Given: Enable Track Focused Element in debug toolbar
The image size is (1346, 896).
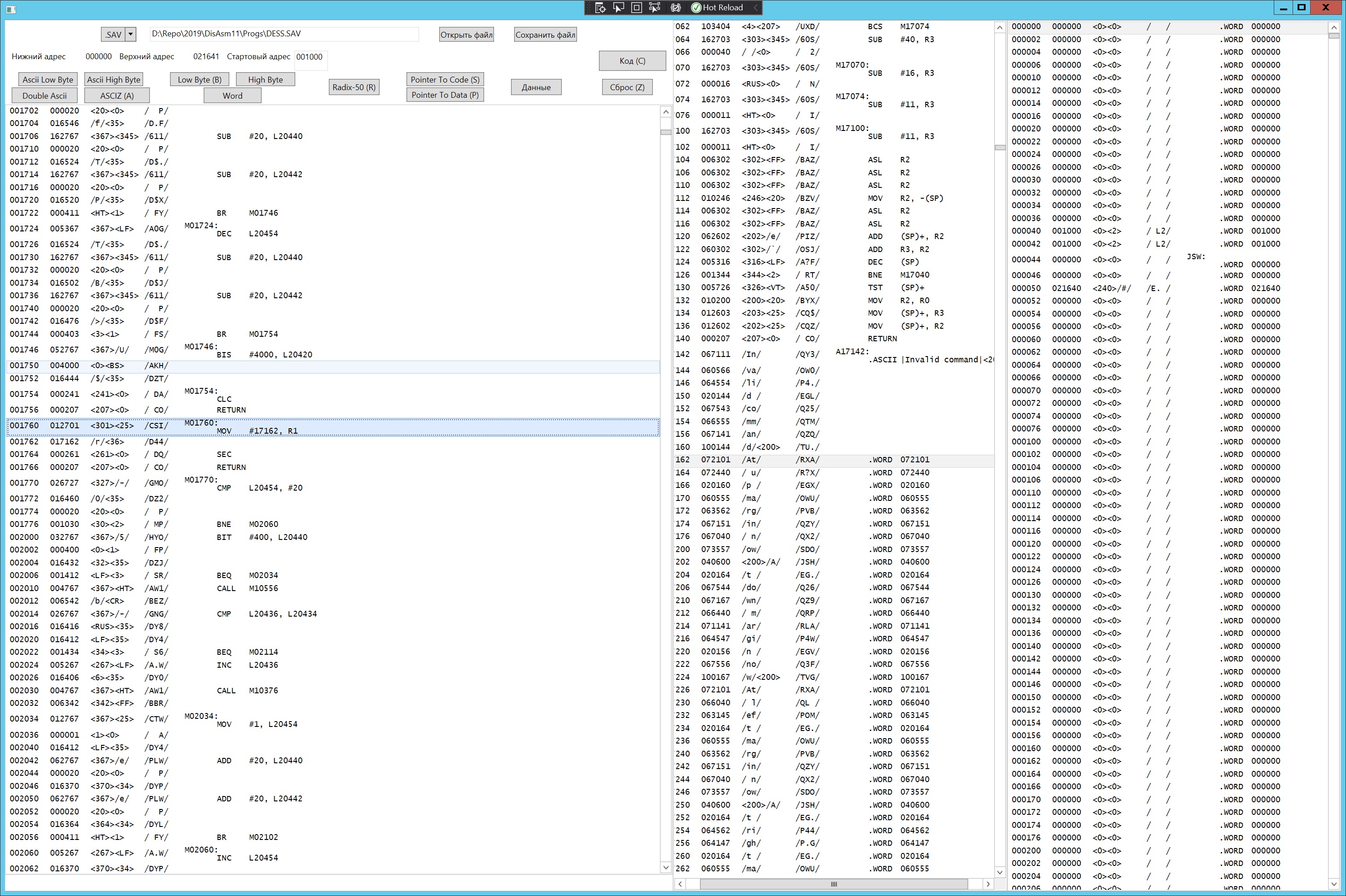Looking at the screenshot, I should click(x=655, y=8).
